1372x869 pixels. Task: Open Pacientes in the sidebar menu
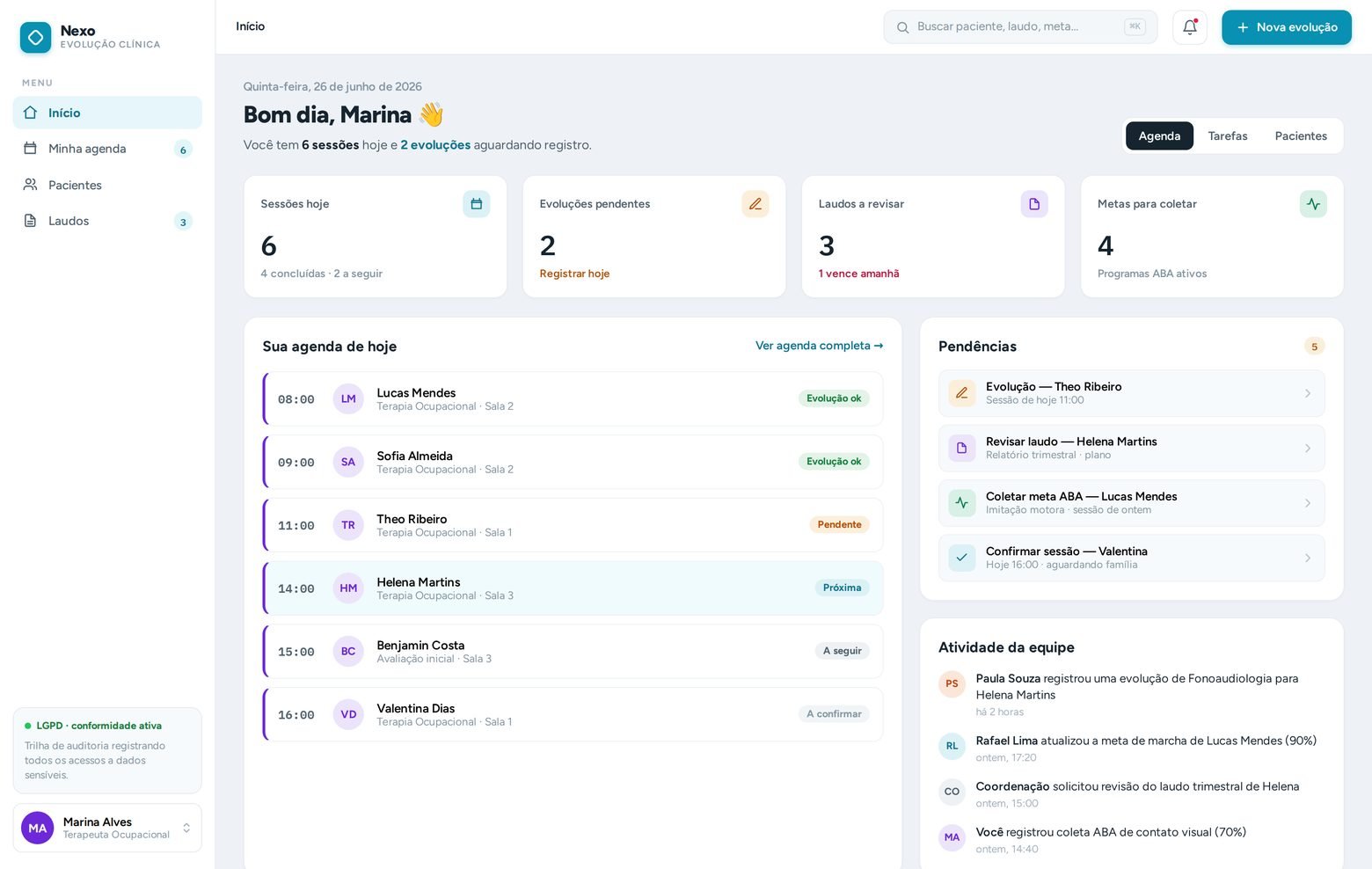(107, 185)
